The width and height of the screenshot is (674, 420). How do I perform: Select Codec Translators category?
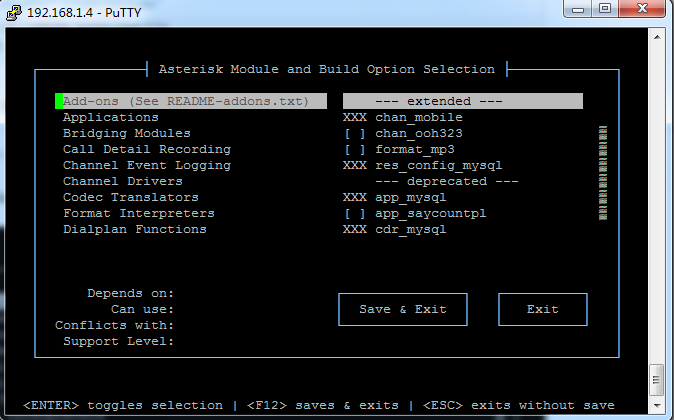(131, 197)
